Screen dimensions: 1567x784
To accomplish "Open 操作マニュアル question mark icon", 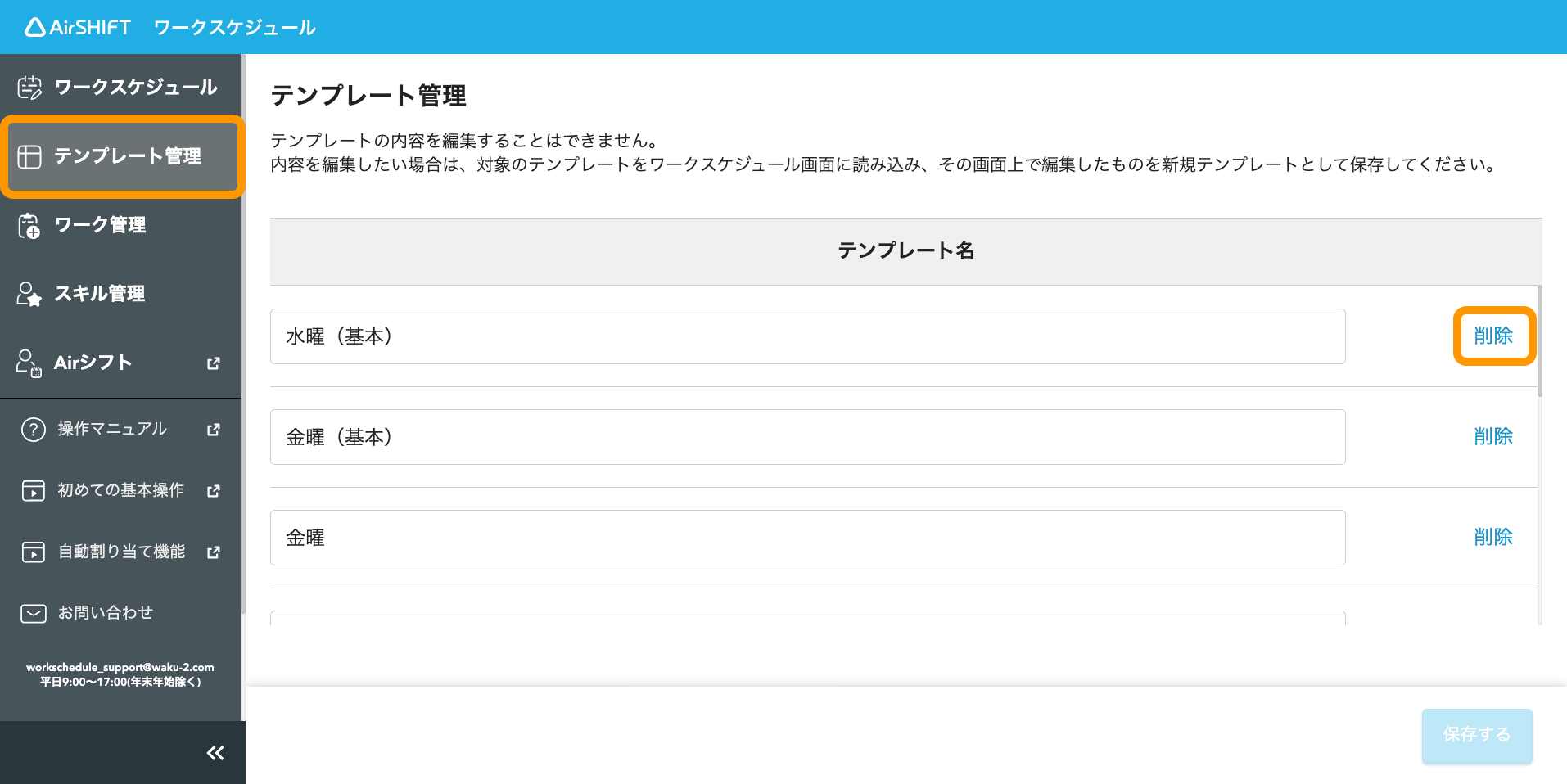I will 34,430.
